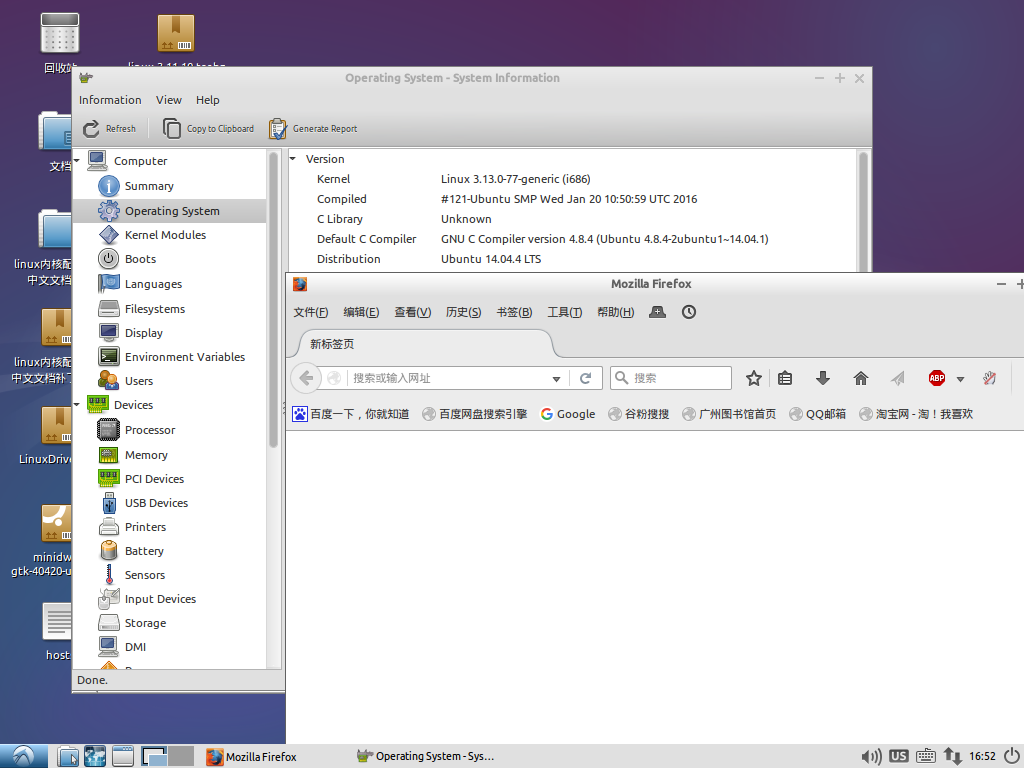Click the Refresh toolbar icon in System Information
1024x768 pixels.
pyautogui.click(x=91, y=129)
